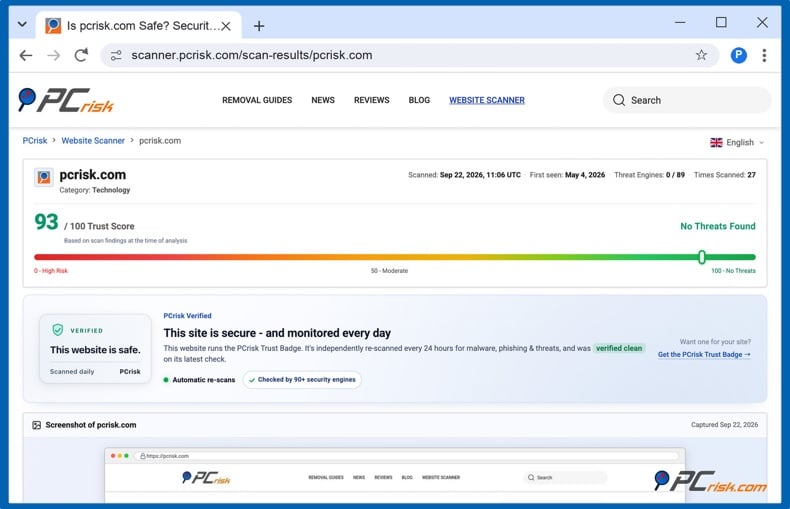Open Chrome three-dot menu
Viewport: 790px width, 509px height.
pos(764,55)
